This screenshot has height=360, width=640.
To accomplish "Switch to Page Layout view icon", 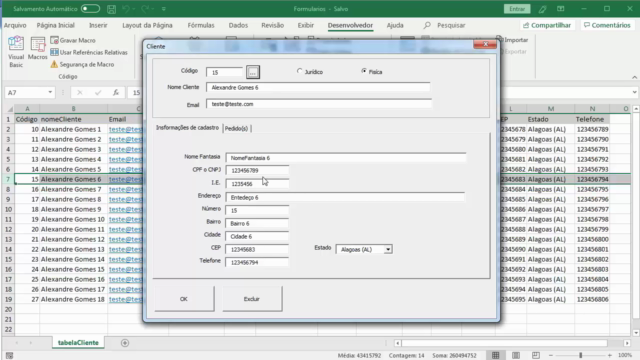I will pyautogui.click(x=516, y=356).
